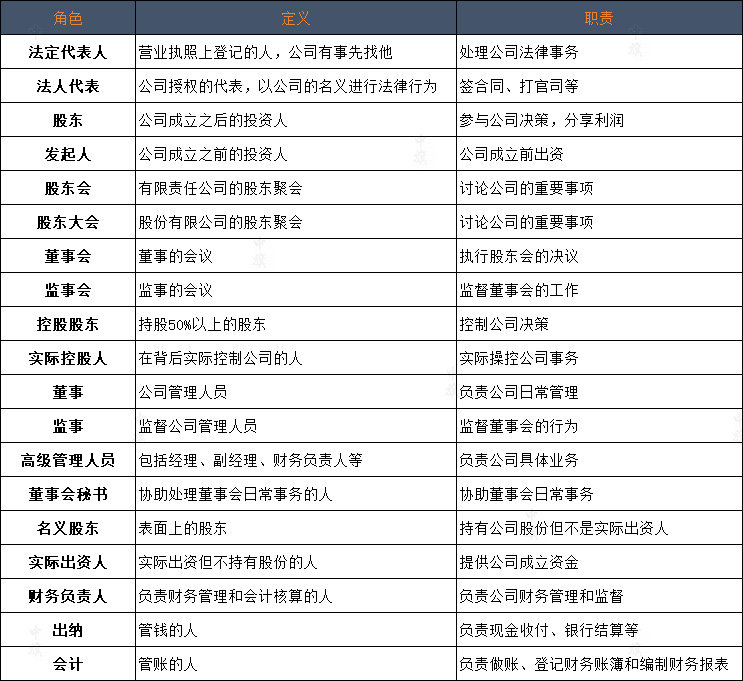
Task: Click the 董事会秘书 role cell
Action: click(67, 494)
